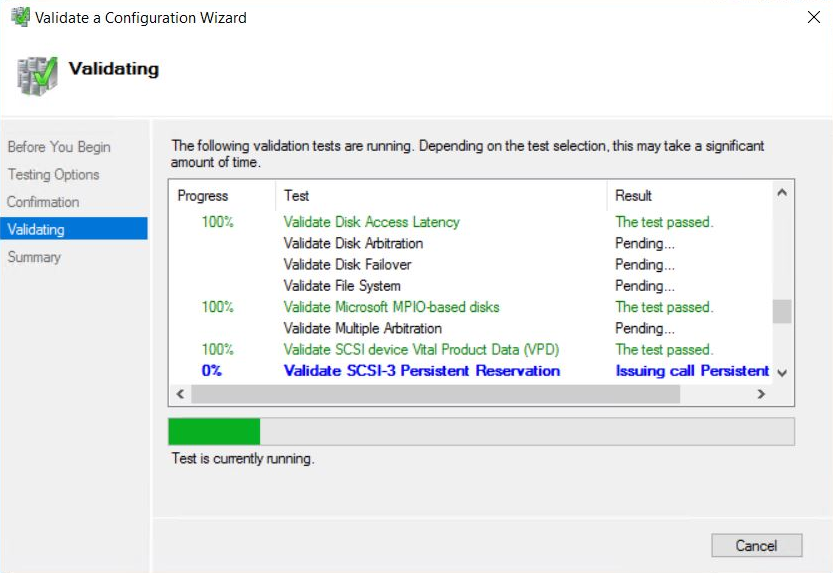Click the horizontal scrollbar thumb

click(x=436, y=394)
